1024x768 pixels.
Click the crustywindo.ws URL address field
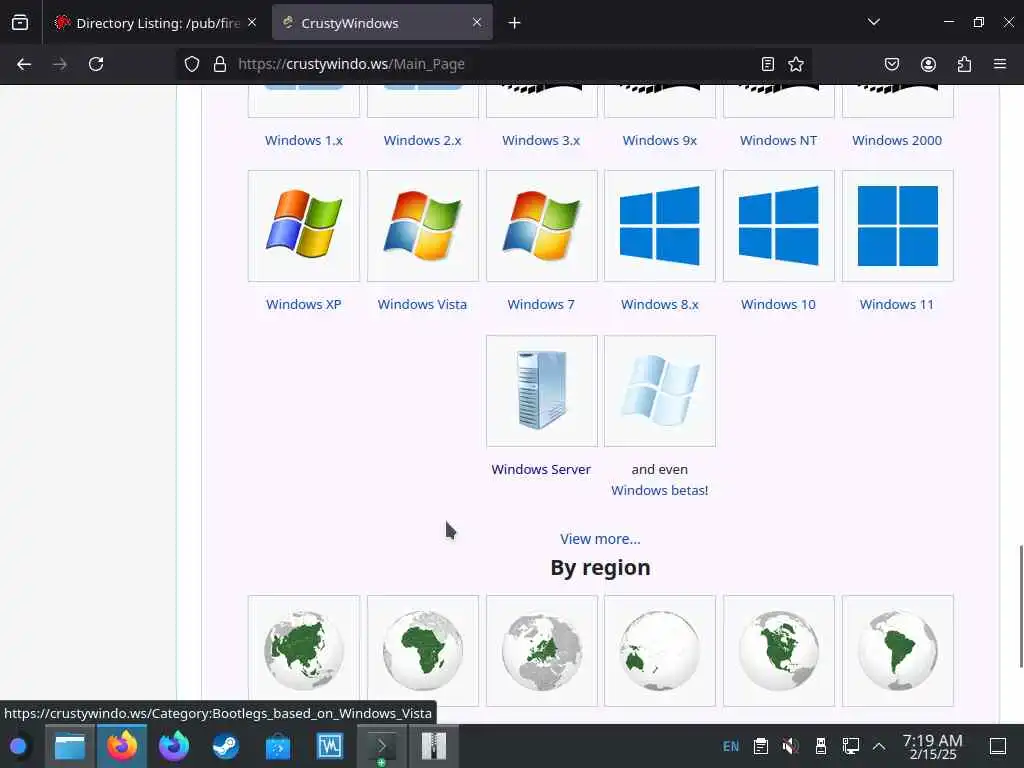493,64
